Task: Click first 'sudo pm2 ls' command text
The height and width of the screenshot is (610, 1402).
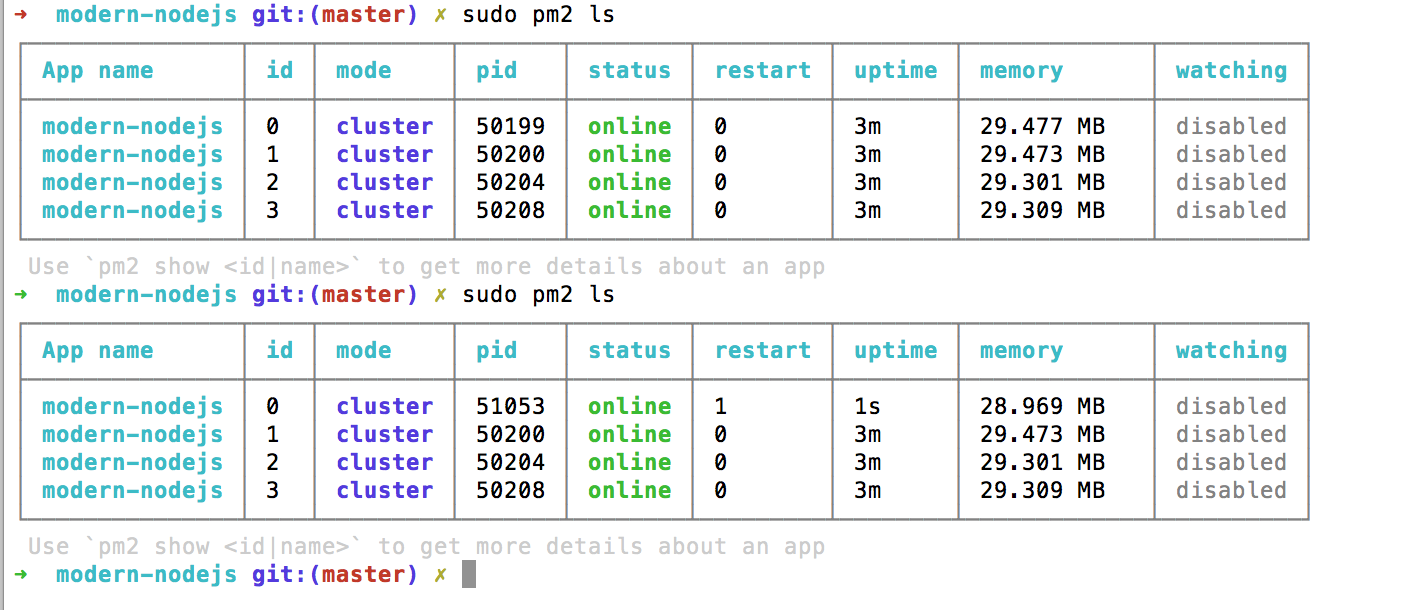Action: [x=538, y=15]
